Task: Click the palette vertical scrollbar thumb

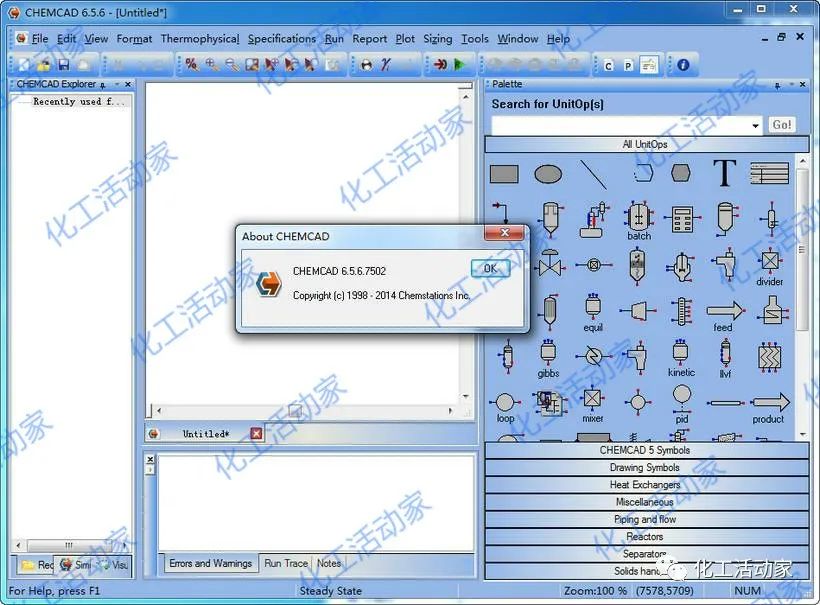Action: point(801,249)
